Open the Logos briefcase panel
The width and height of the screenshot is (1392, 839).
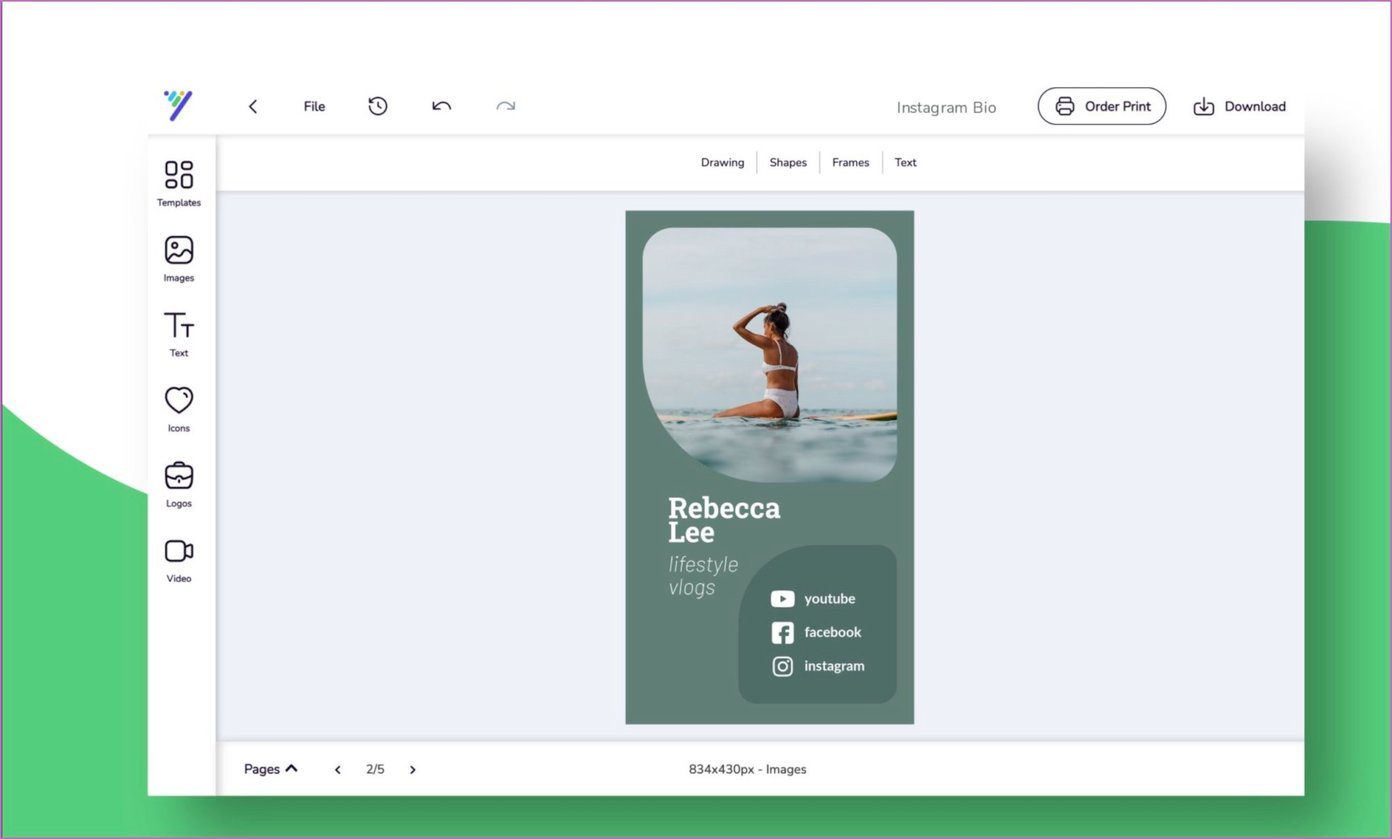[x=179, y=485]
